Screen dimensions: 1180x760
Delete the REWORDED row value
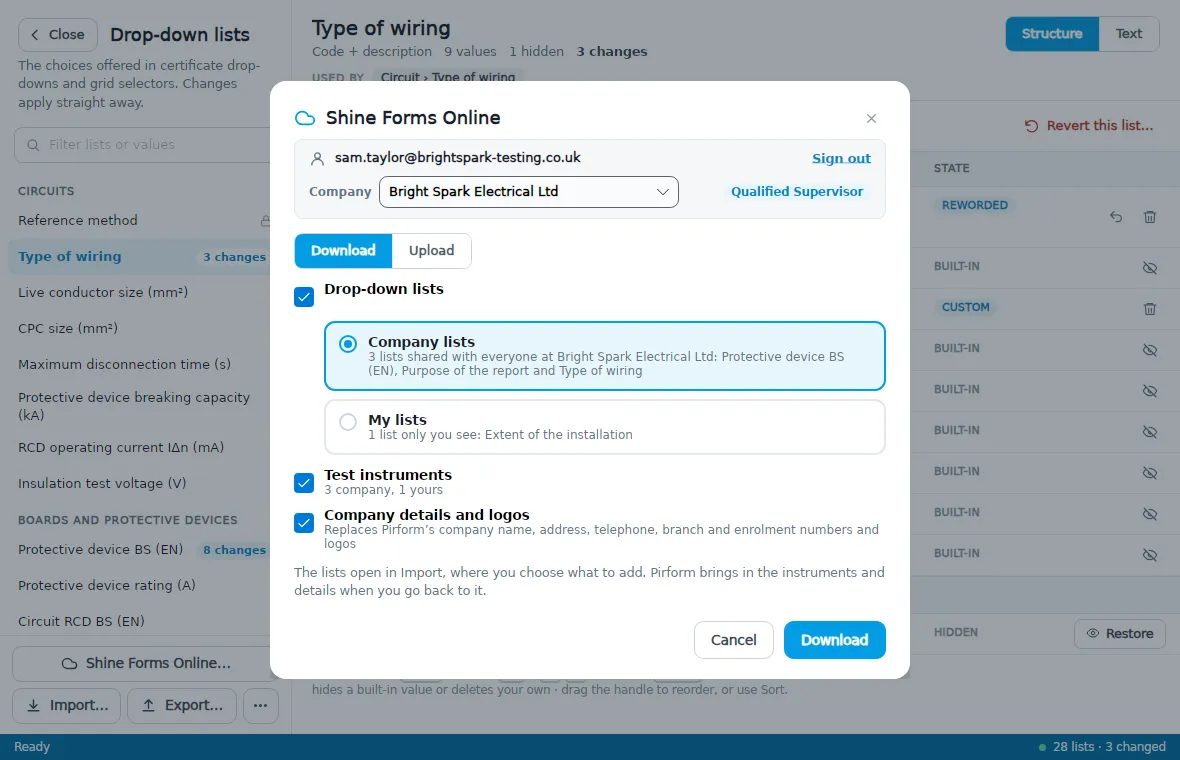tap(1150, 217)
